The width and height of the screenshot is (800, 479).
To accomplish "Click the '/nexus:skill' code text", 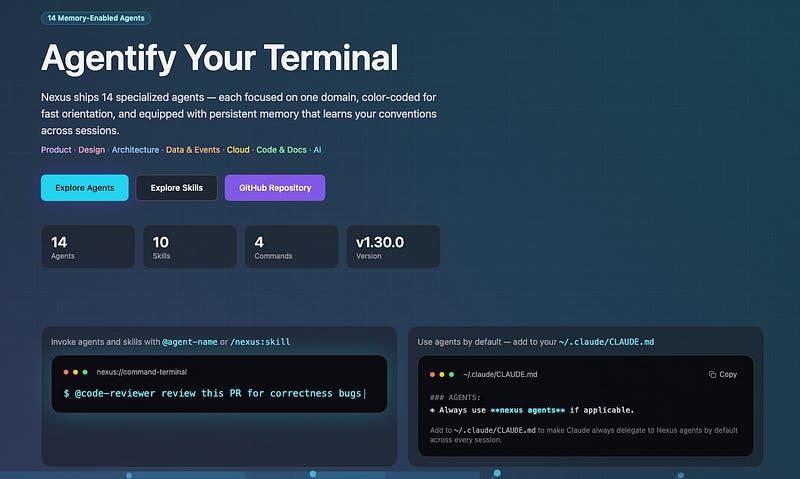I will point(260,342).
